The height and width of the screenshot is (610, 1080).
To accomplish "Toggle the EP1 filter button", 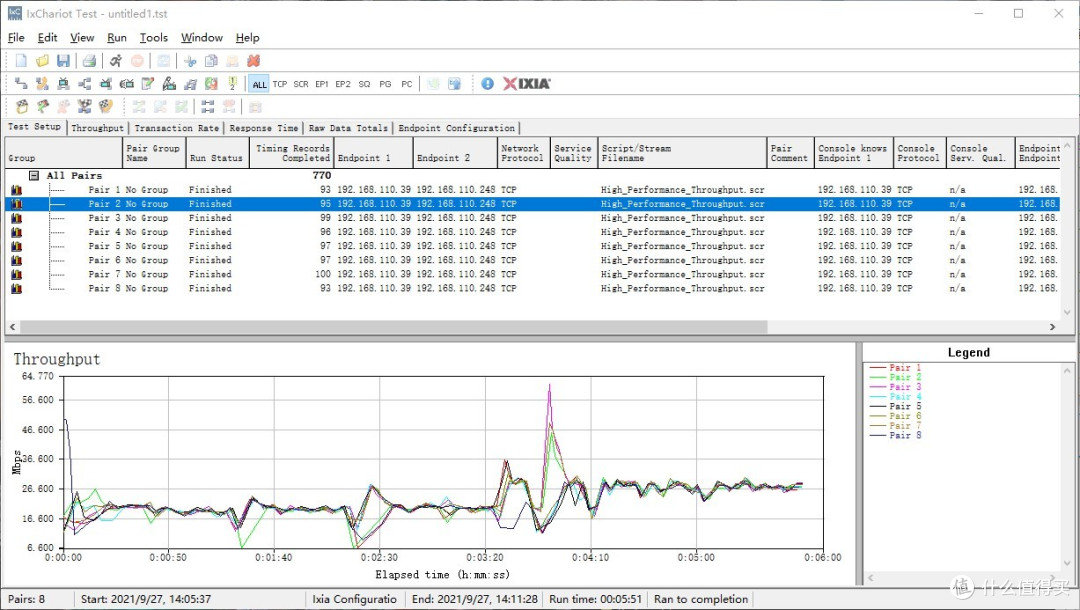I will click(x=322, y=84).
